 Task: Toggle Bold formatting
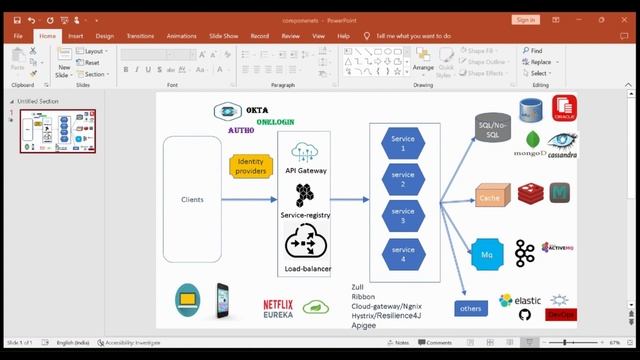click(x=126, y=69)
